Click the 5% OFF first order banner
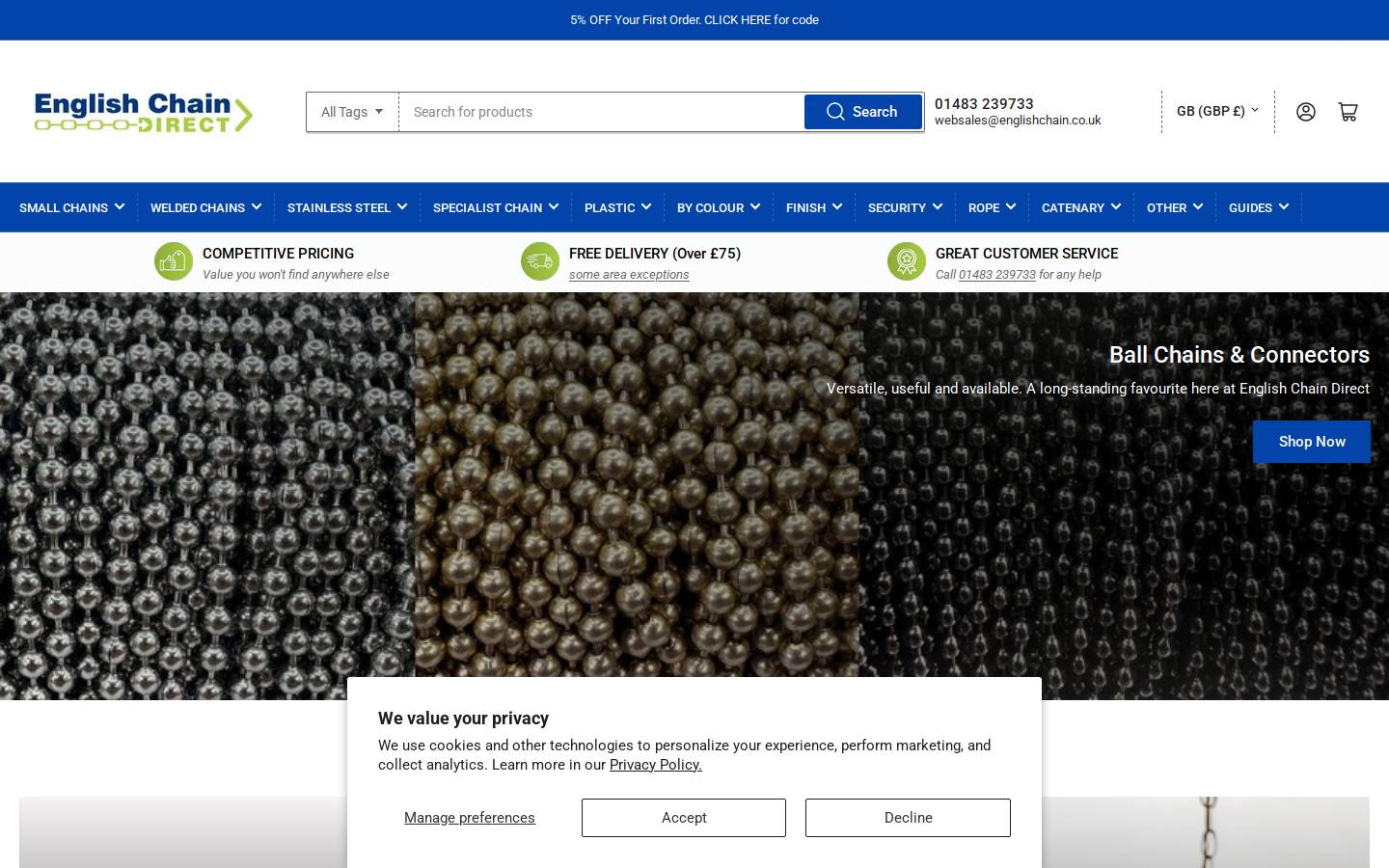This screenshot has height=868, width=1389. [694, 19]
